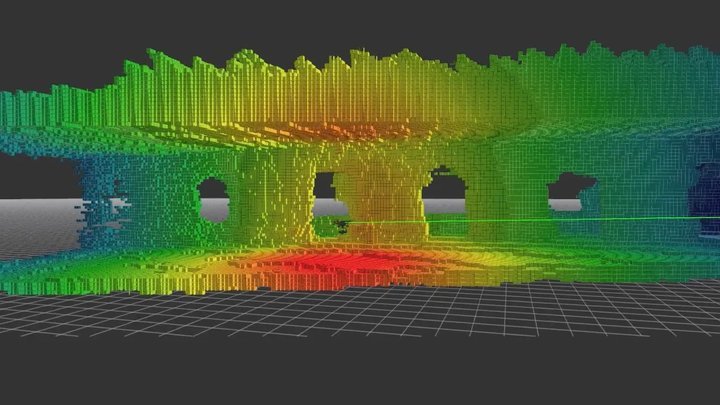Screen dimensions: 720x405
Task: Click the small dark marker where the green line starts
Action: (341, 224)
